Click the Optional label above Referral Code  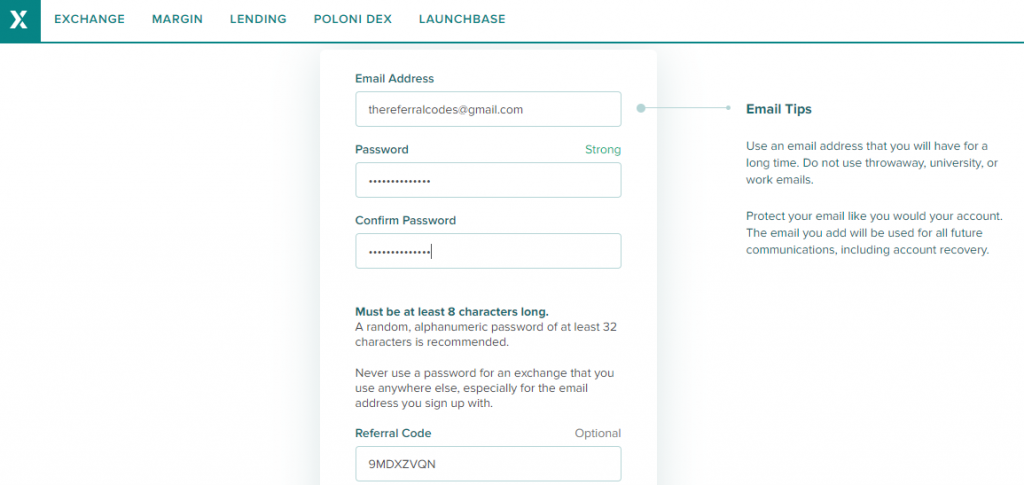click(598, 433)
